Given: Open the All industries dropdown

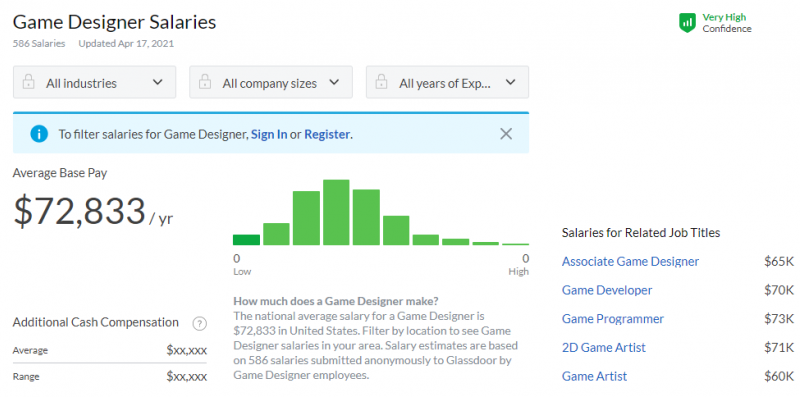Looking at the screenshot, I should (94, 82).
